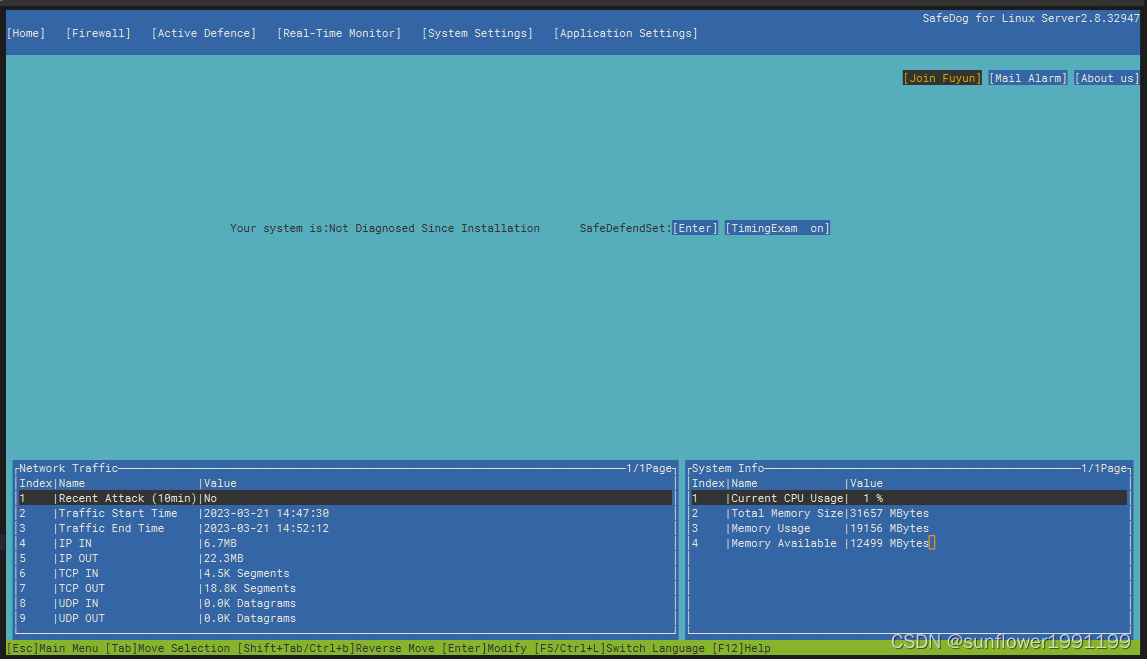Select the TCP OUT row
The image size is (1147, 659).
pos(345,588)
